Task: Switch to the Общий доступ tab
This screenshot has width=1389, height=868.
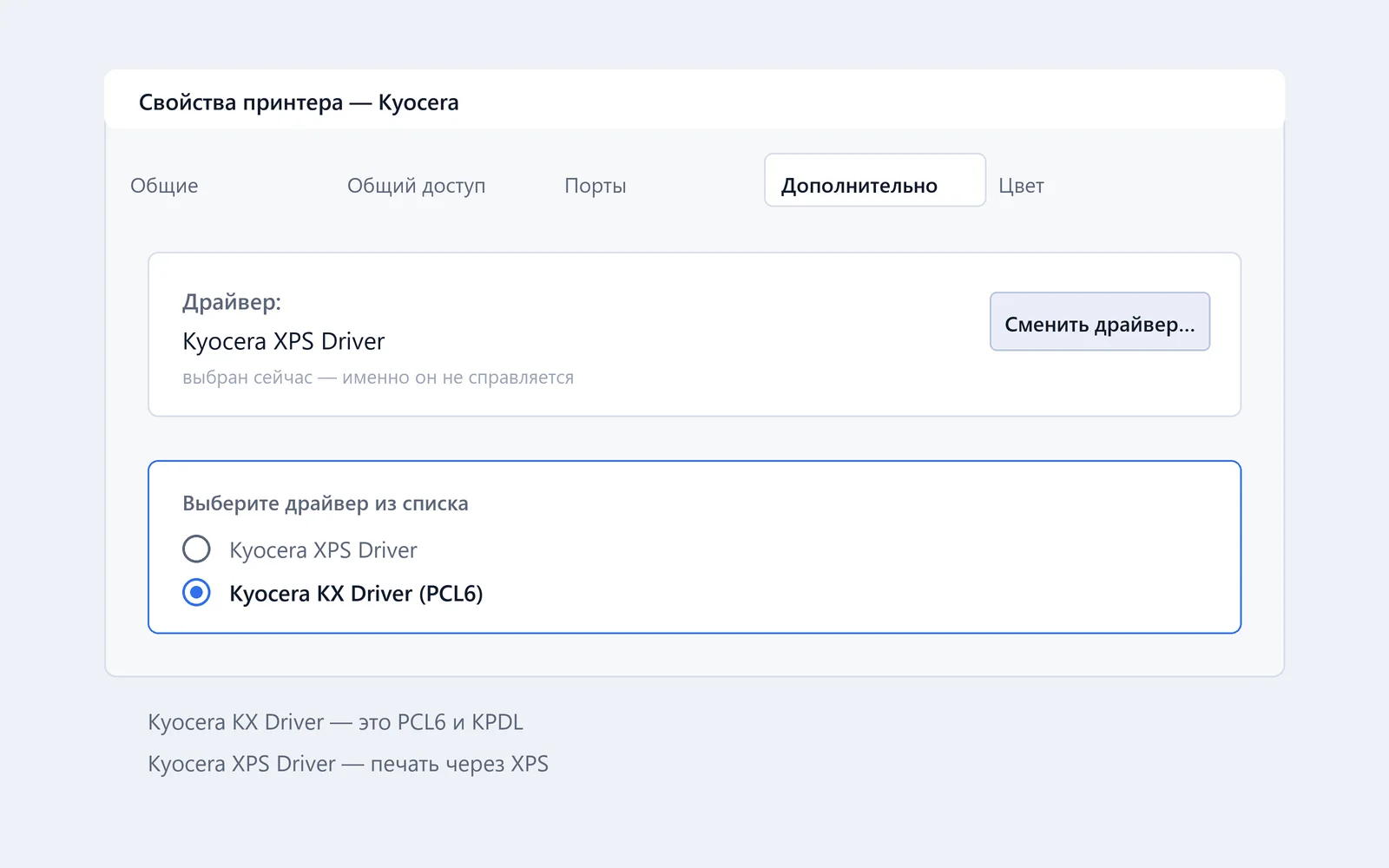Action: [416, 186]
